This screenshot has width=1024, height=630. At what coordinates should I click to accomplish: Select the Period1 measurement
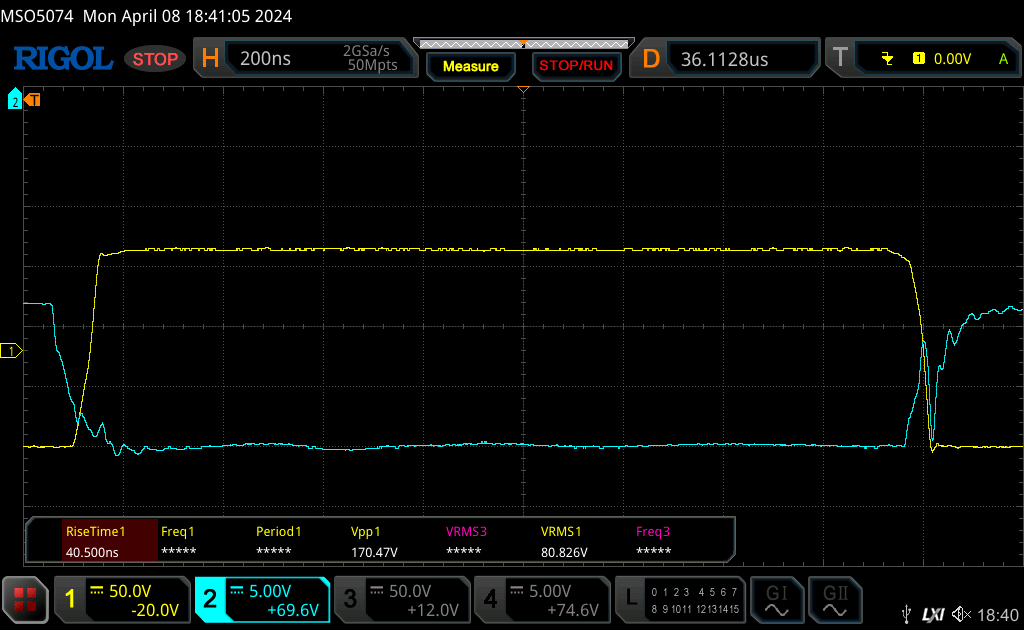(x=278, y=541)
